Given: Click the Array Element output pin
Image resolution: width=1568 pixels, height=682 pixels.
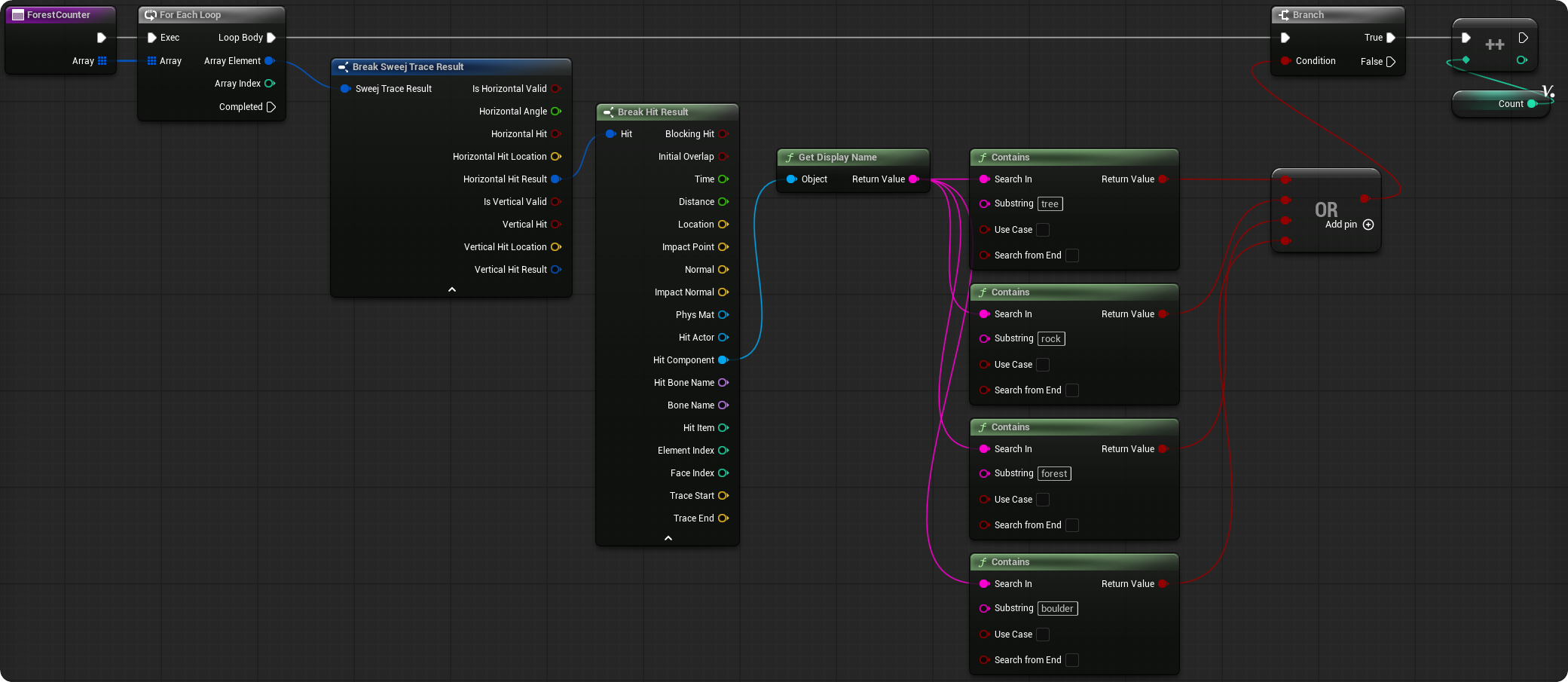Looking at the screenshot, I should pos(270,61).
